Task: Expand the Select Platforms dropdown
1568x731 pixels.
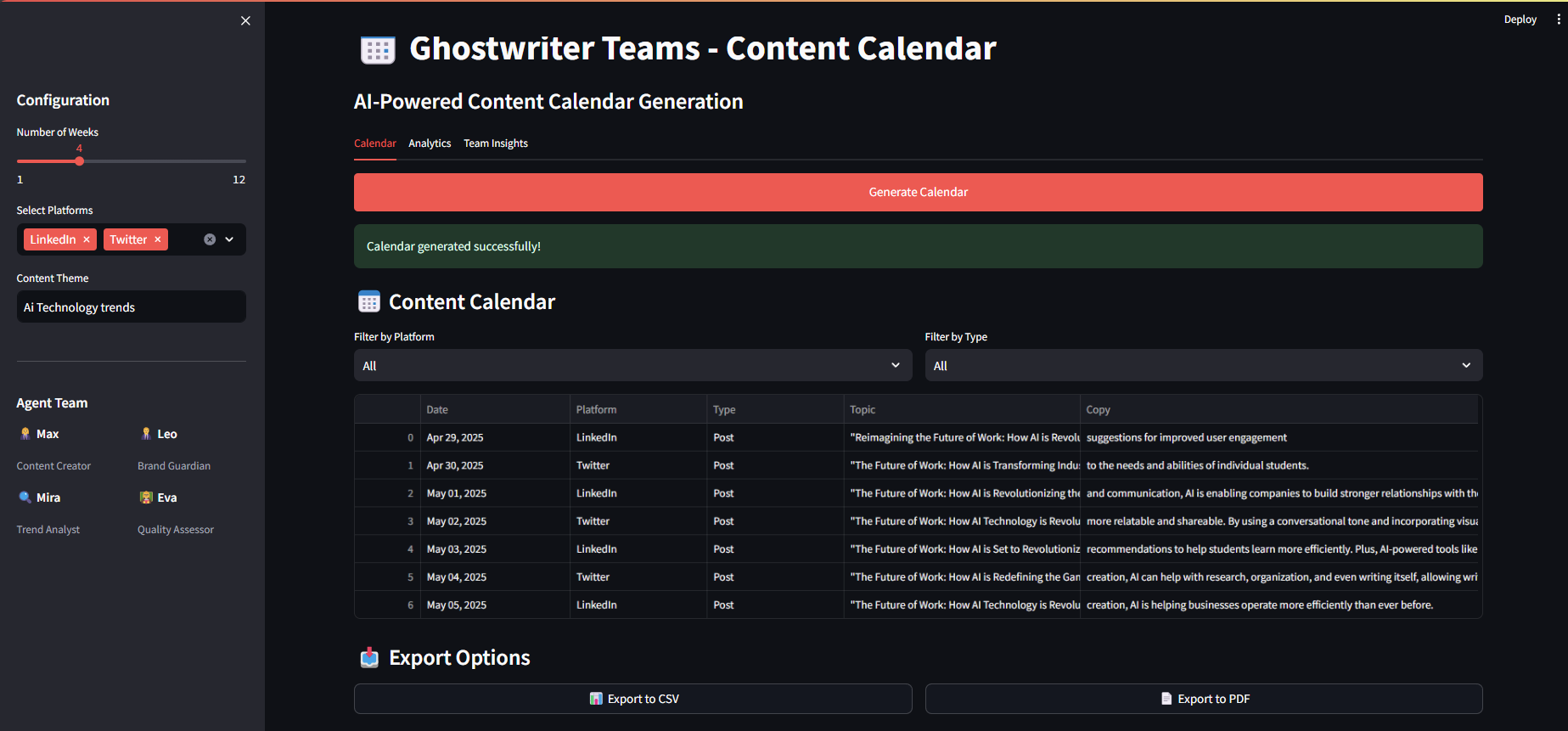Action: pyautogui.click(x=229, y=239)
